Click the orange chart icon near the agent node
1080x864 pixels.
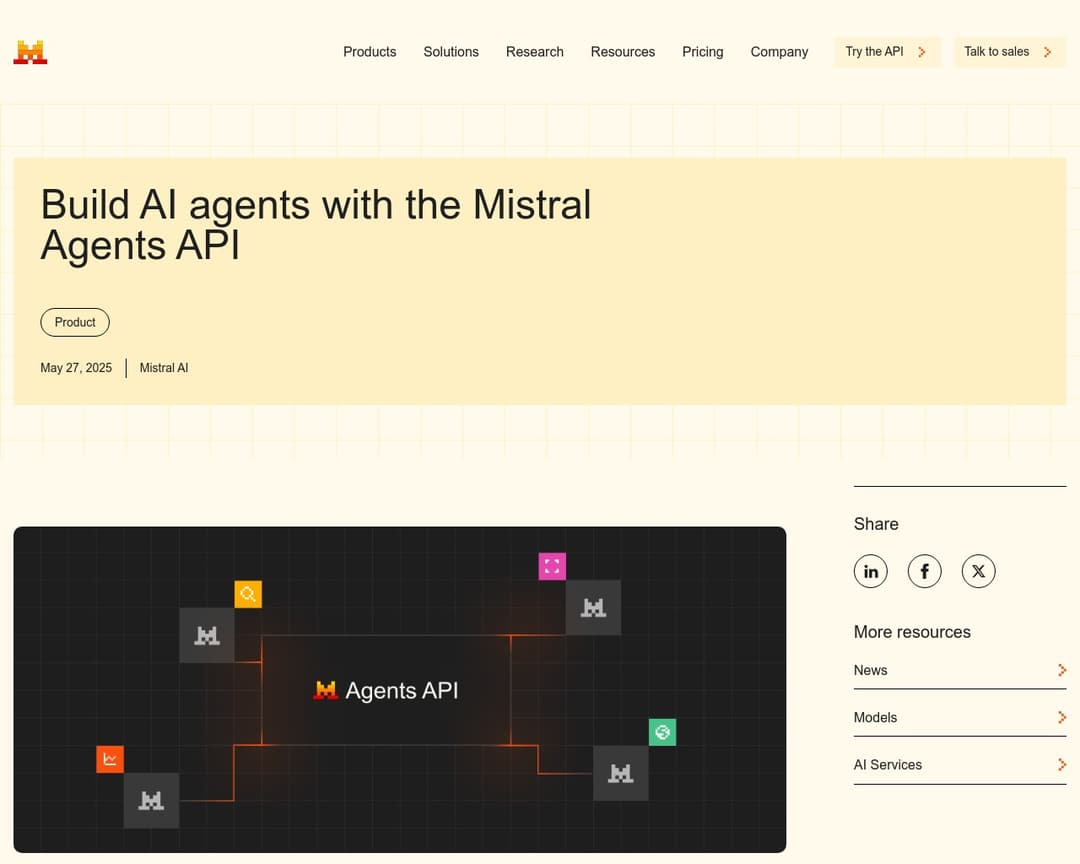(x=110, y=759)
